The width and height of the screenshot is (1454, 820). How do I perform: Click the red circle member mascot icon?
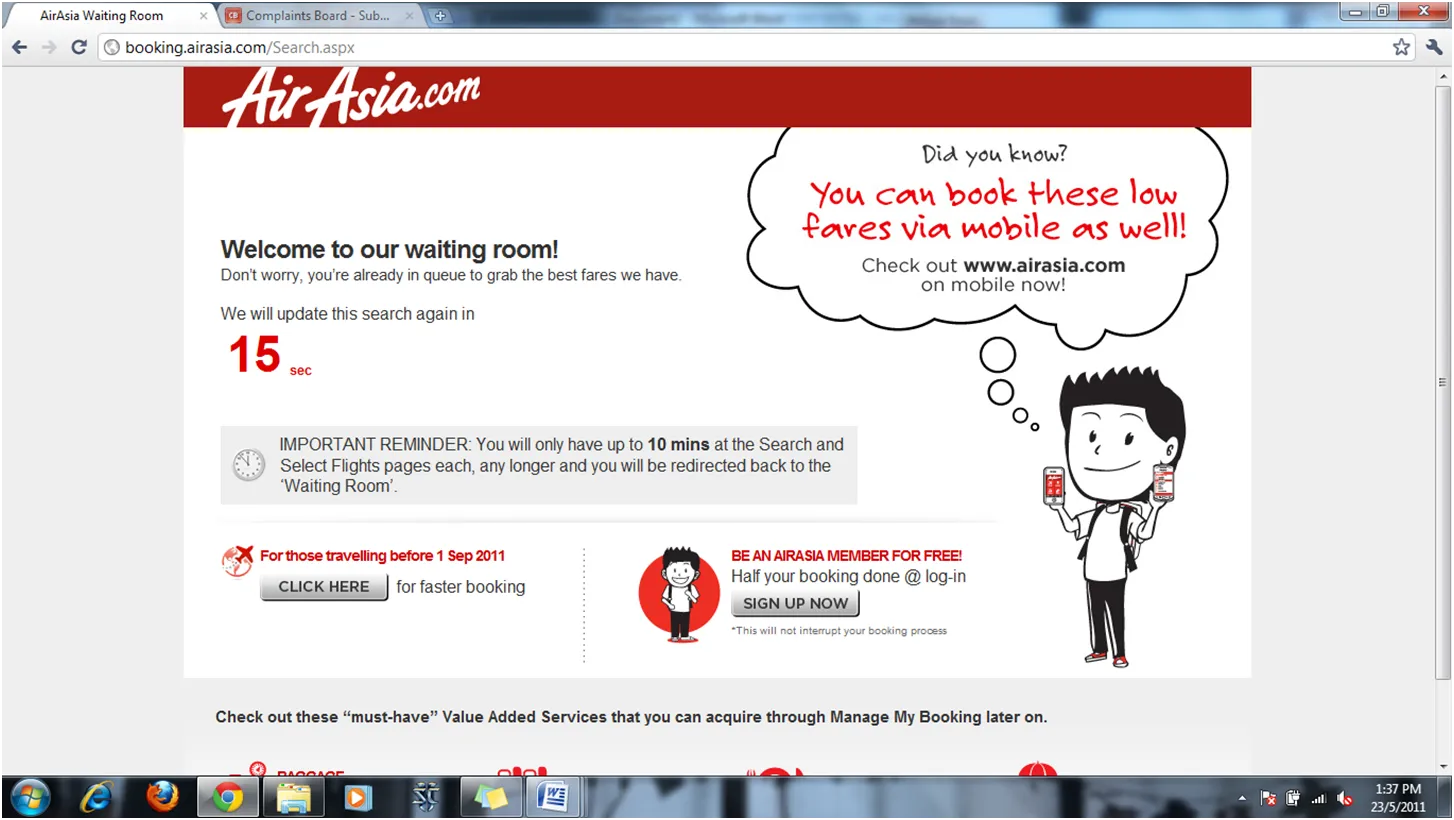(679, 595)
